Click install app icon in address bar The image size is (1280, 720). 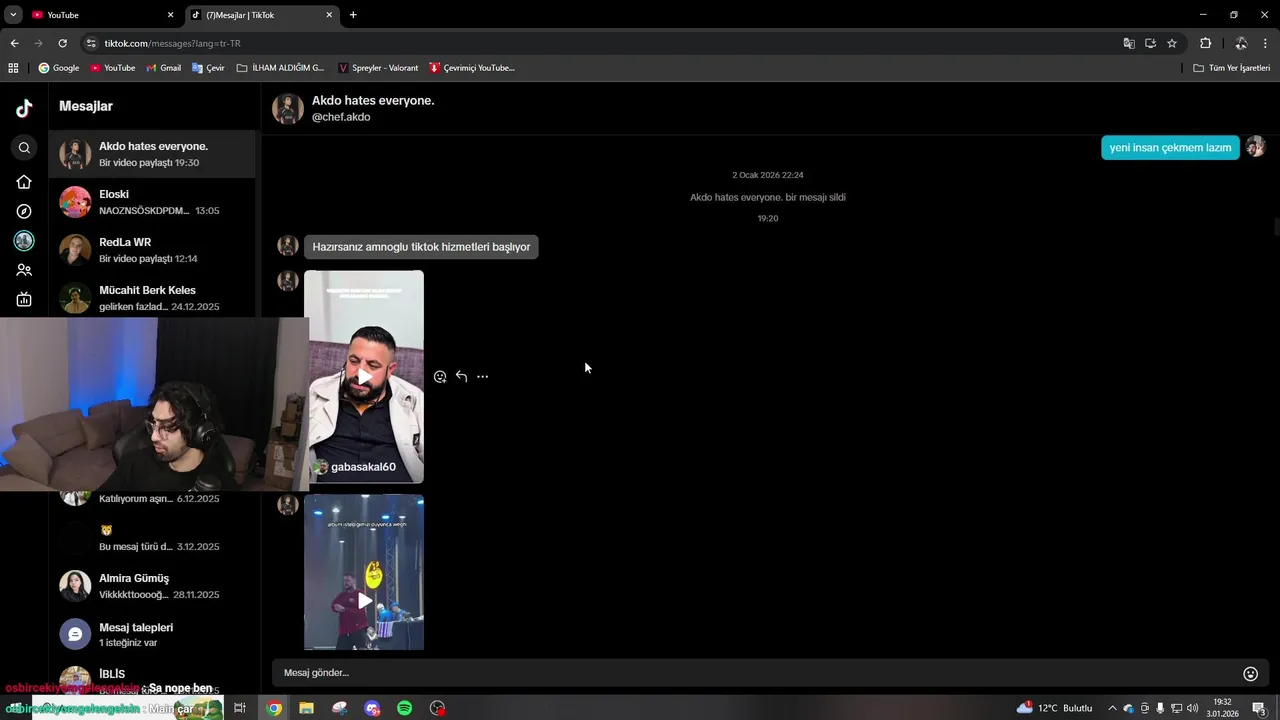[x=1151, y=43]
